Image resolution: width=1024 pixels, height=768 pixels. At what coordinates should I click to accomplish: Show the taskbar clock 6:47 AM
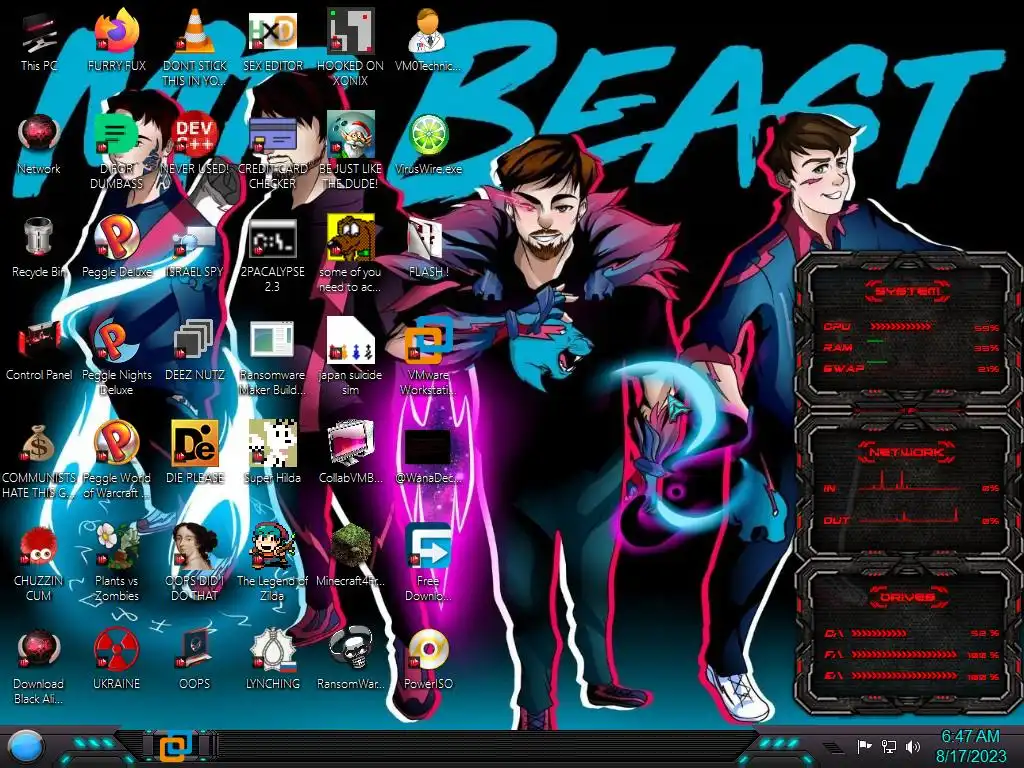tap(970, 737)
